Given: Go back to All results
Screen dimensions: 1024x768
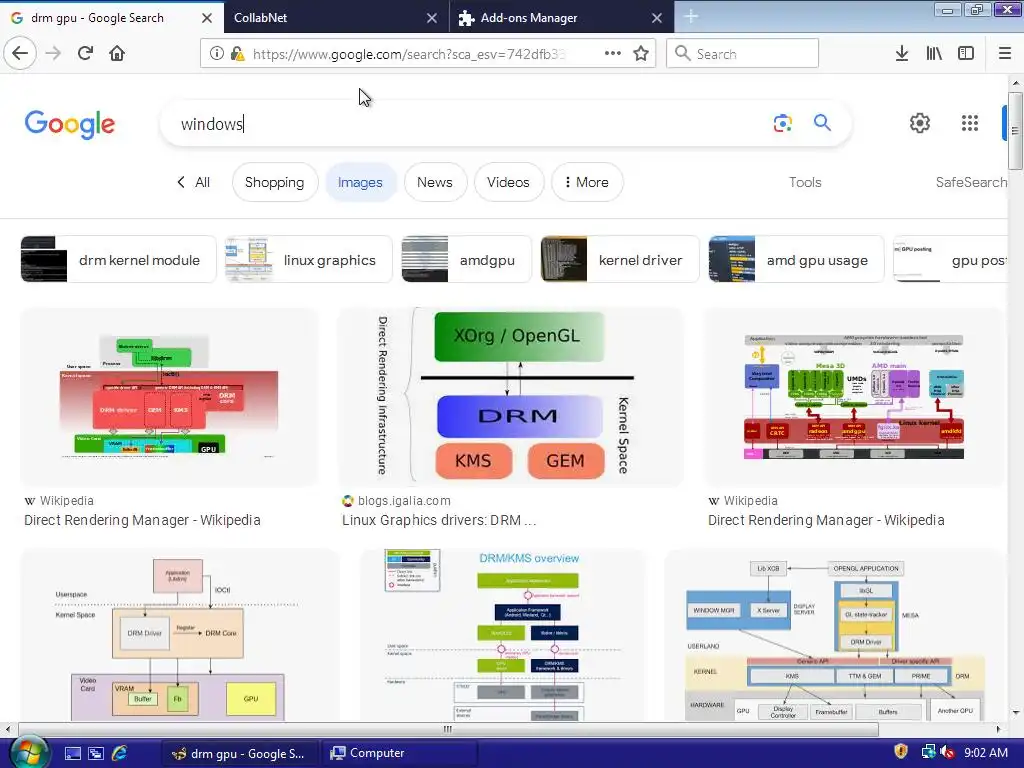Looking at the screenshot, I should (193, 182).
